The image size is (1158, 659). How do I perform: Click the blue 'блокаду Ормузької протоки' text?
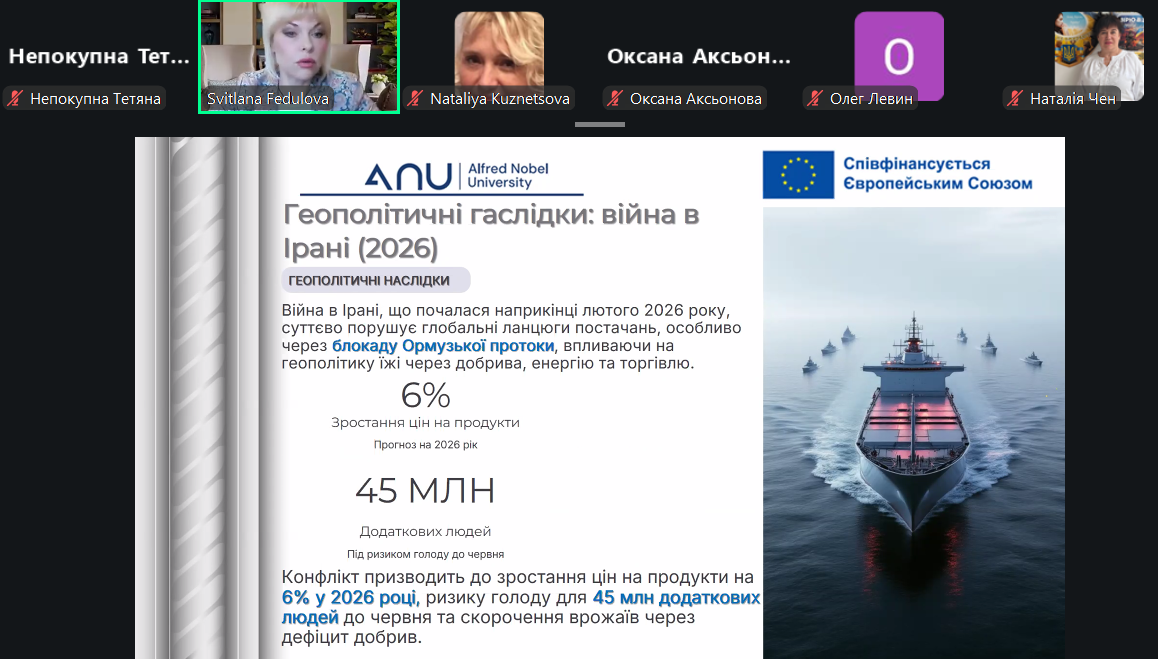(443, 346)
